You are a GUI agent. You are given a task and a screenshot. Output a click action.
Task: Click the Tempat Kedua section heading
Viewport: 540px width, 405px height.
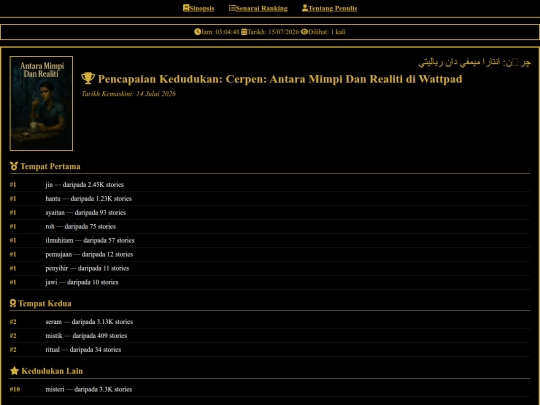click(x=45, y=303)
